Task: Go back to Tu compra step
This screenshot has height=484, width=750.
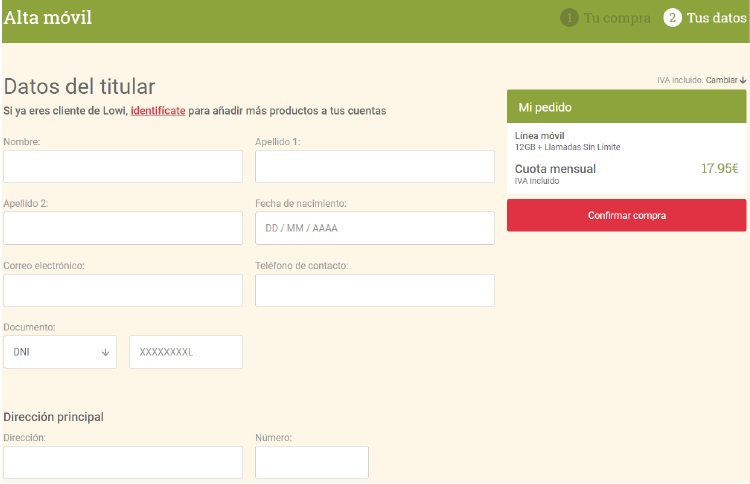Action: coord(617,18)
